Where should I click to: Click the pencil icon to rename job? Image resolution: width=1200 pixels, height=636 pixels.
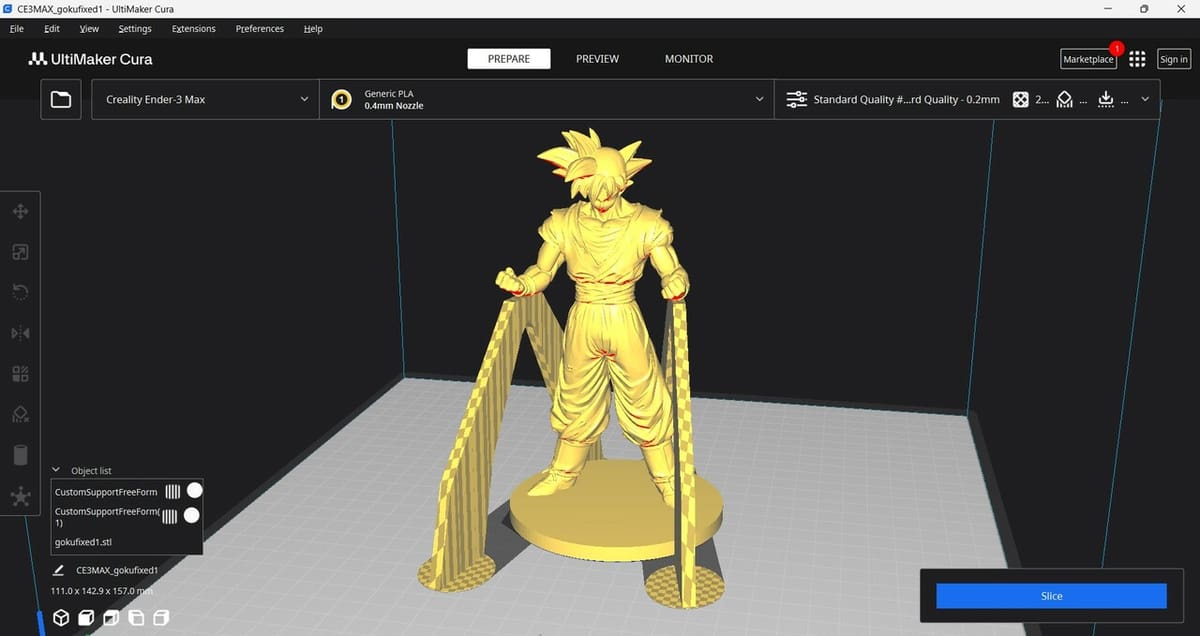click(59, 570)
